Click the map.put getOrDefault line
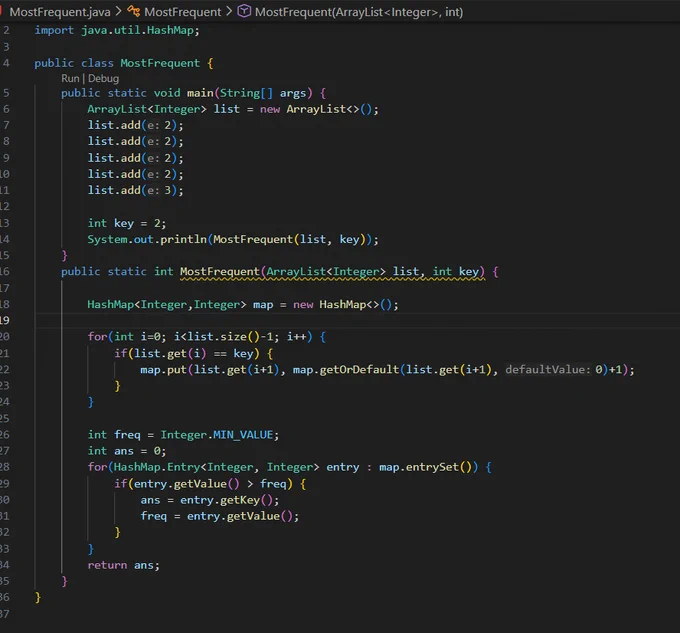This screenshot has height=633, width=680. pyautogui.click(x=387, y=370)
